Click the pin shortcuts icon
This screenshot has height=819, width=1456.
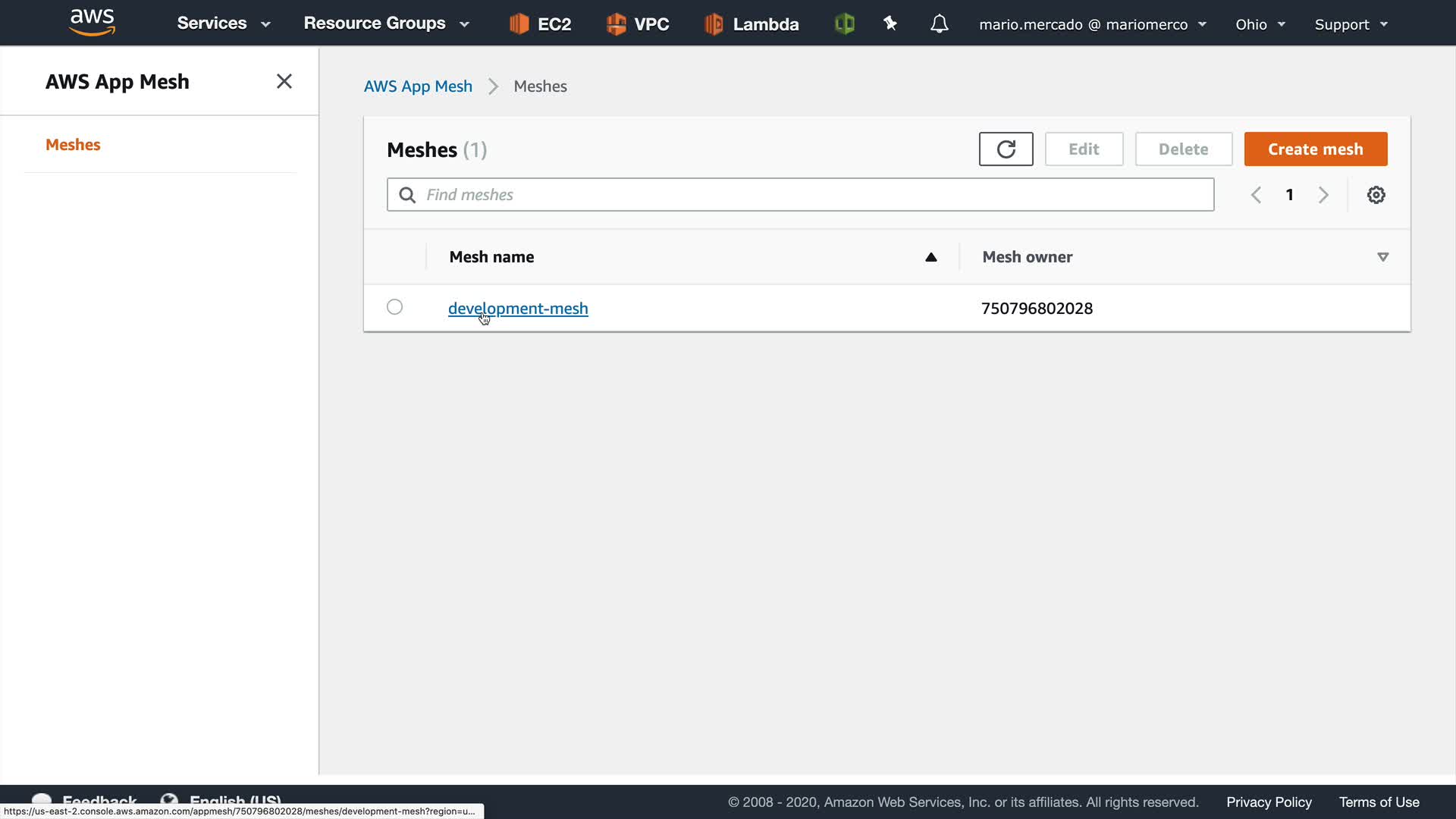(x=890, y=24)
